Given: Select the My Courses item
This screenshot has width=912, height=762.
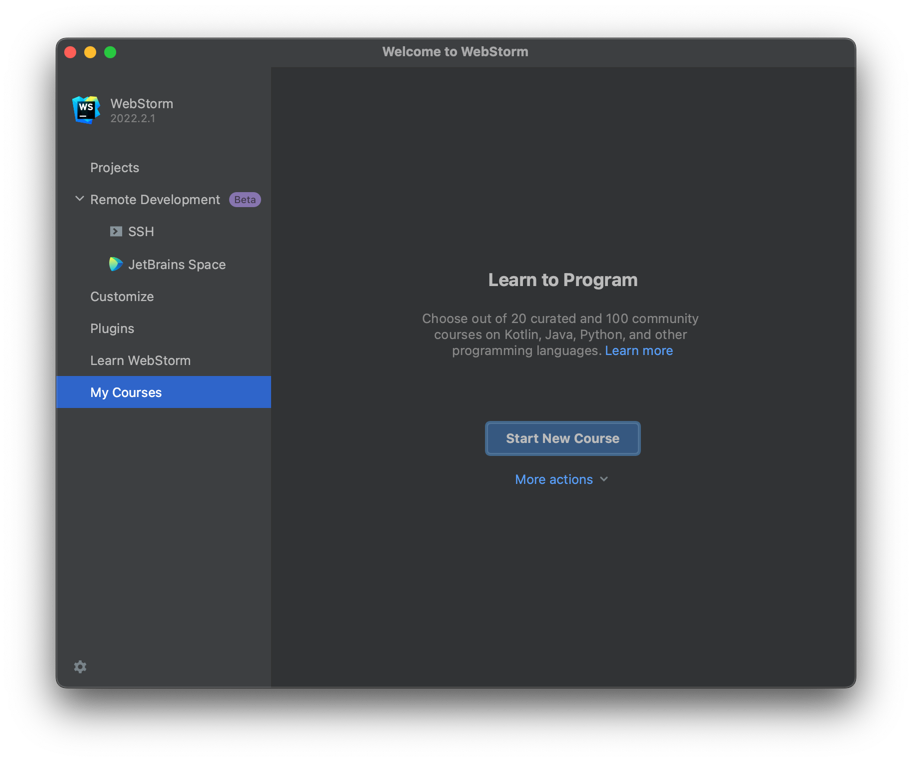Looking at the screenshot, I should pyautogui.click(x=126, y=393).
